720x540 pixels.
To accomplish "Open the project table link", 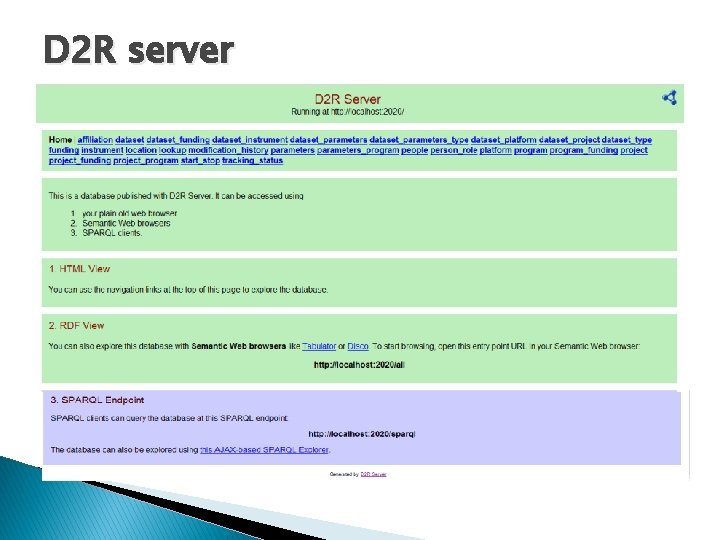I will point(634,150).
